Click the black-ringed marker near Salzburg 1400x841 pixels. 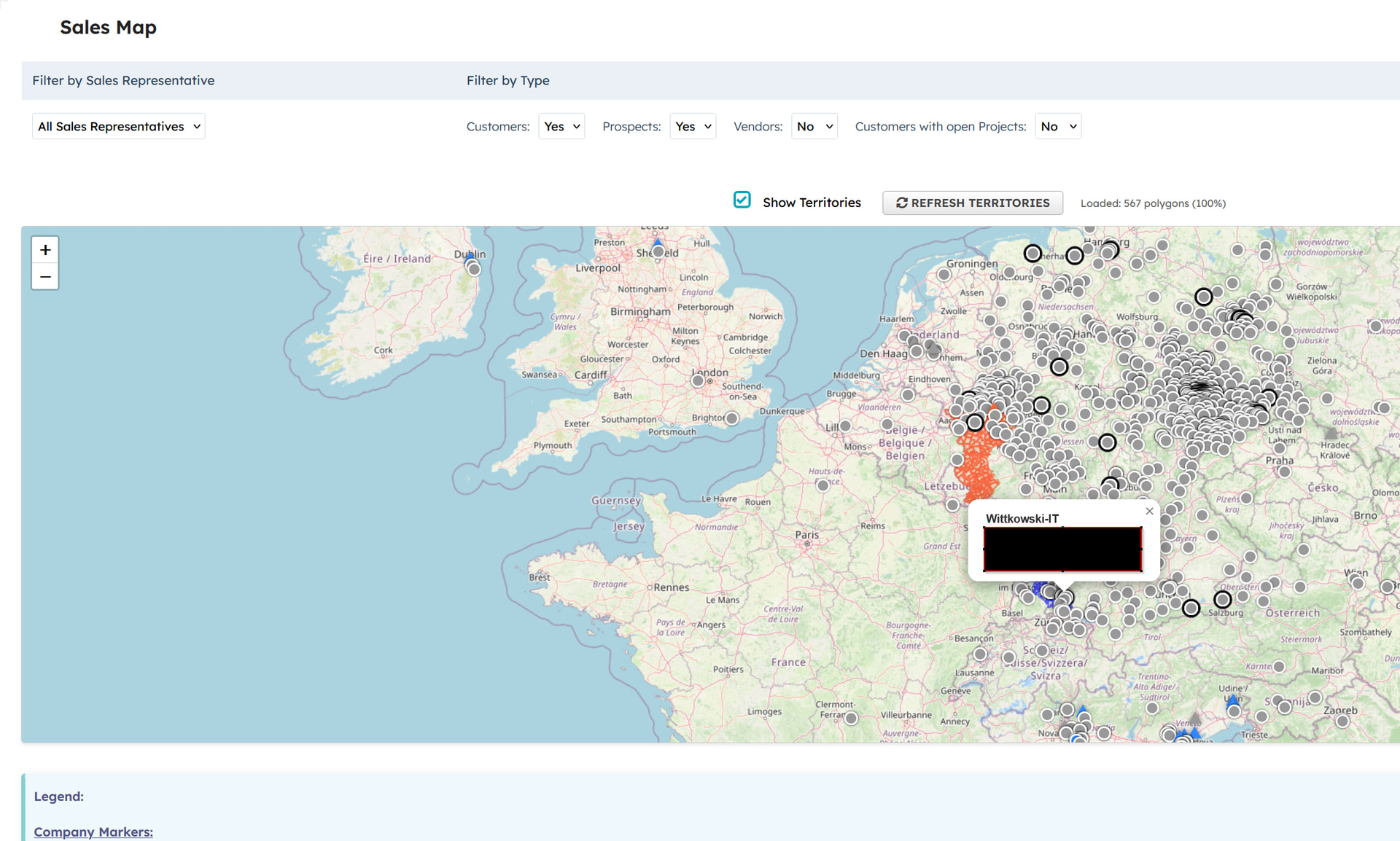click(x=1222, y=599)
